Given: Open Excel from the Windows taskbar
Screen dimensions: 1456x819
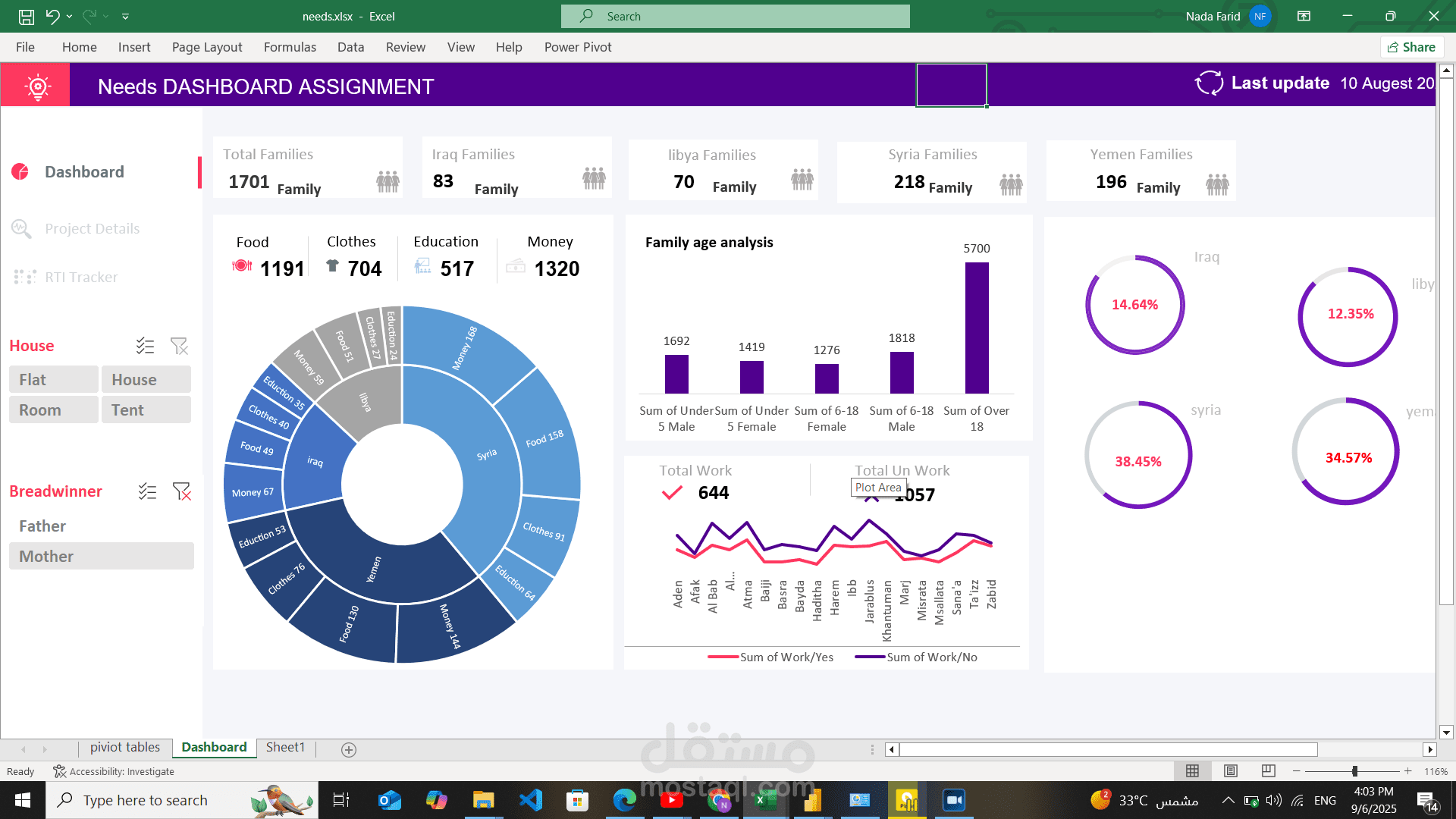Looking at the screenshot, I should pos(765,800).
